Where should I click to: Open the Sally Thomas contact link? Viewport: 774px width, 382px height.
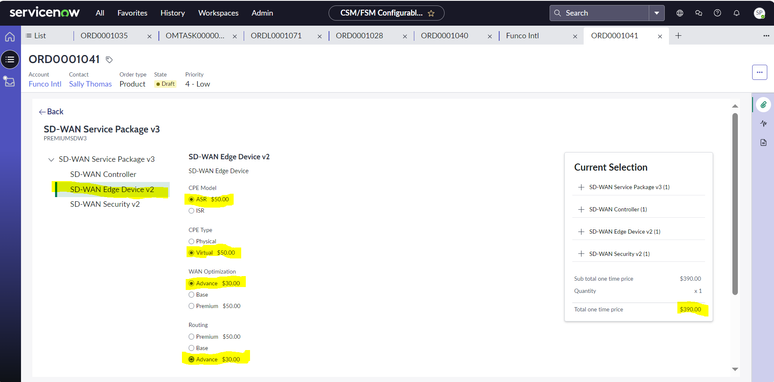(x=90, y=84)
